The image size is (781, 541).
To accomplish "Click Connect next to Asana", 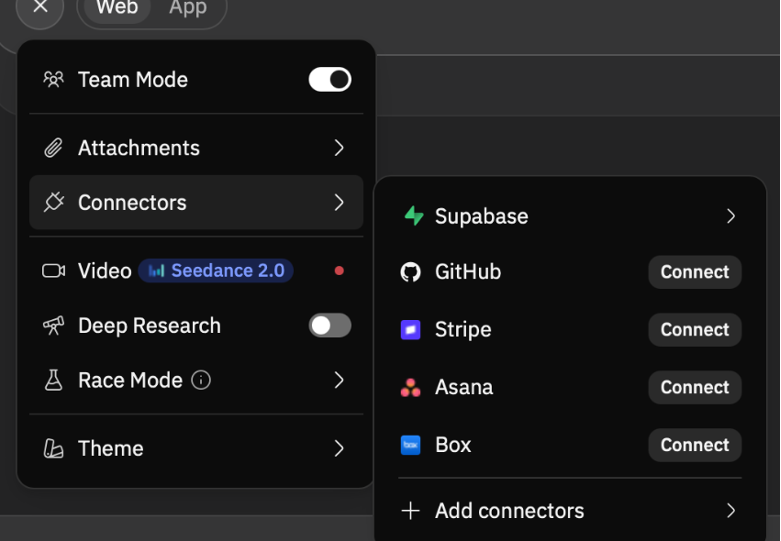I will 695,388.
